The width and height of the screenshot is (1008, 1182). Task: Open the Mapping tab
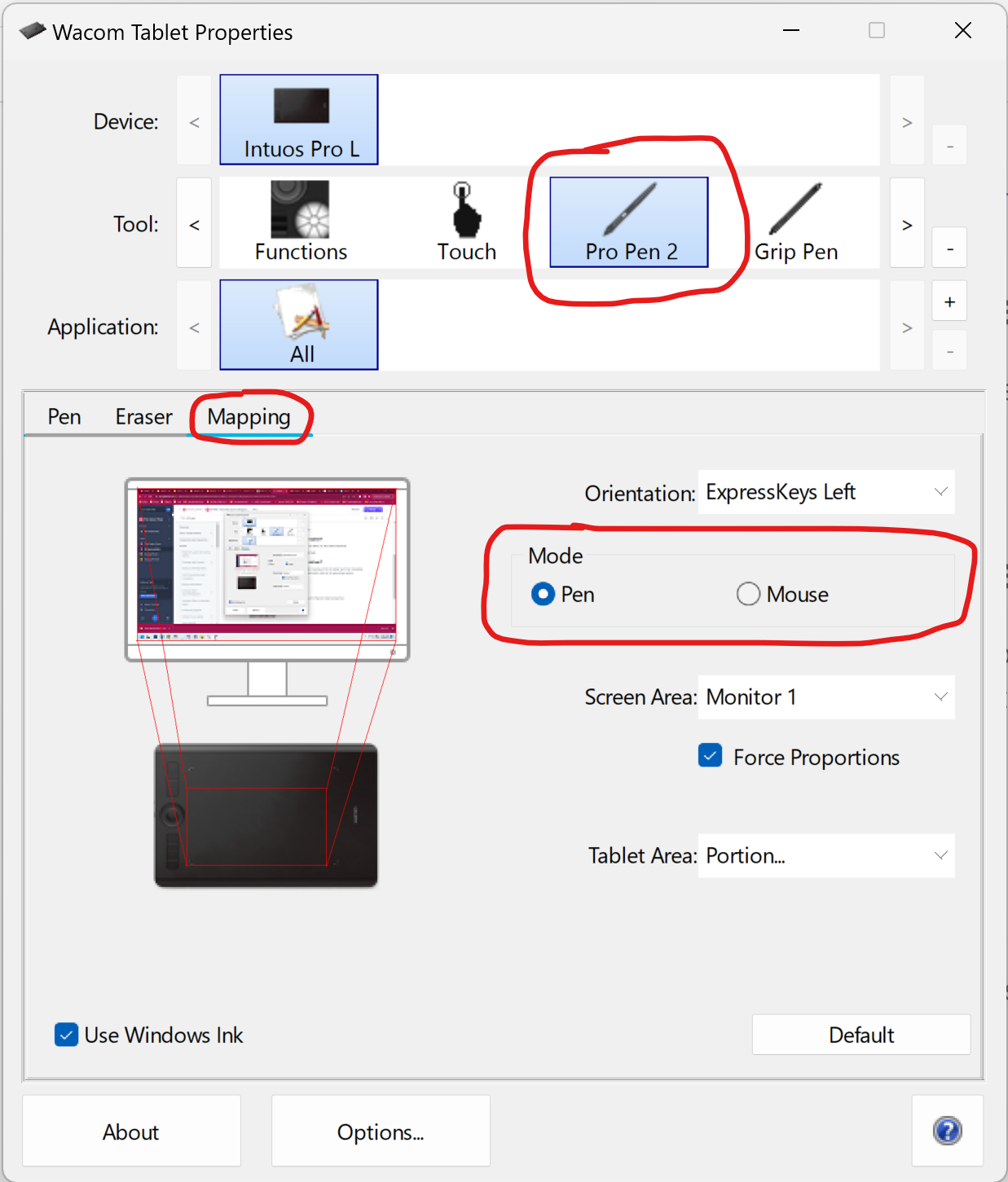(x=249, y=417)
